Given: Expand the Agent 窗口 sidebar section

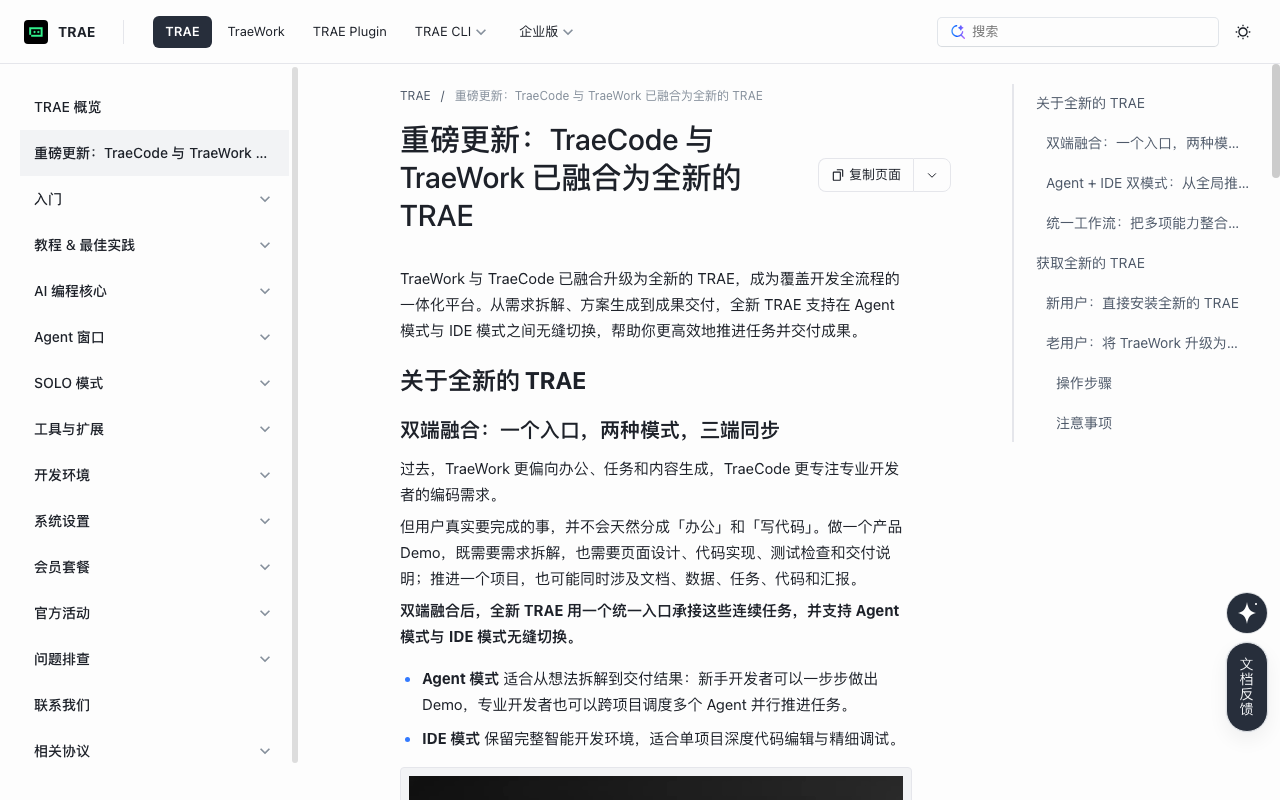Looking at the screenshot, I should pyautogui.click(x=154, y=337).
